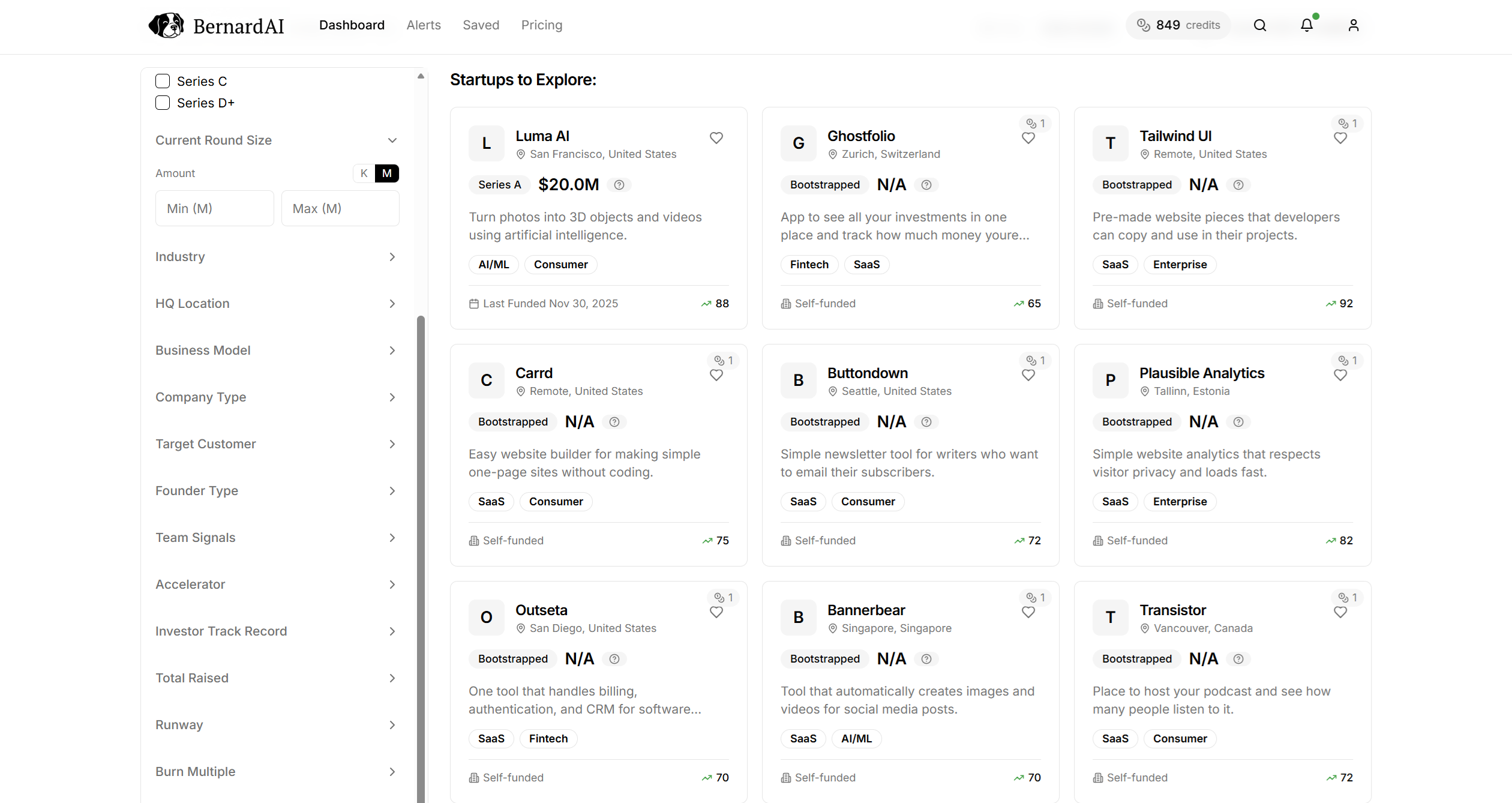Image resolution: width=1512 pixels, height=803 pixels.
Task: Favorite Luma AI with heart icon
Action: click(x=716, y=138)
